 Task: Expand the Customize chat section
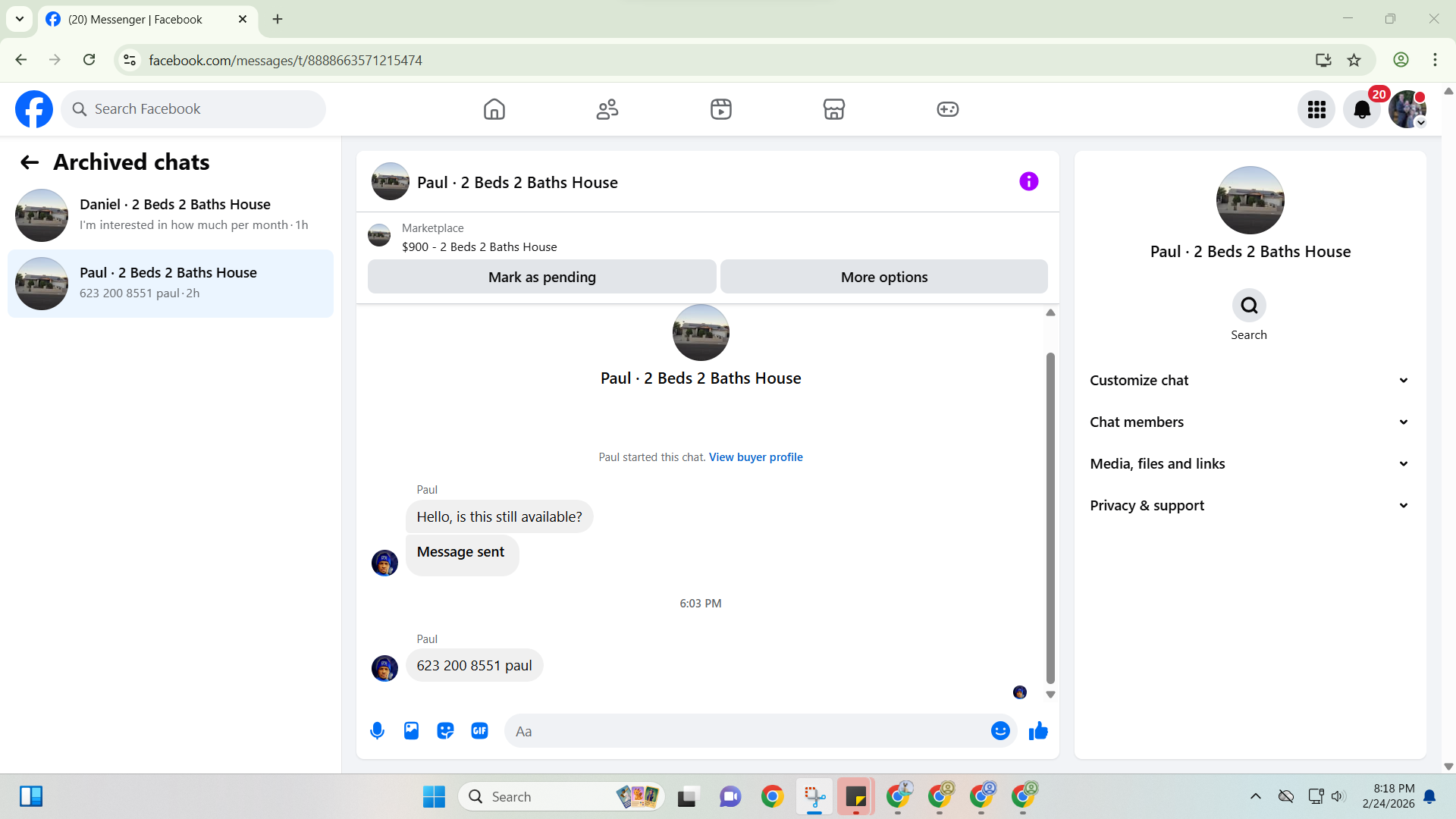[1249, 381]
